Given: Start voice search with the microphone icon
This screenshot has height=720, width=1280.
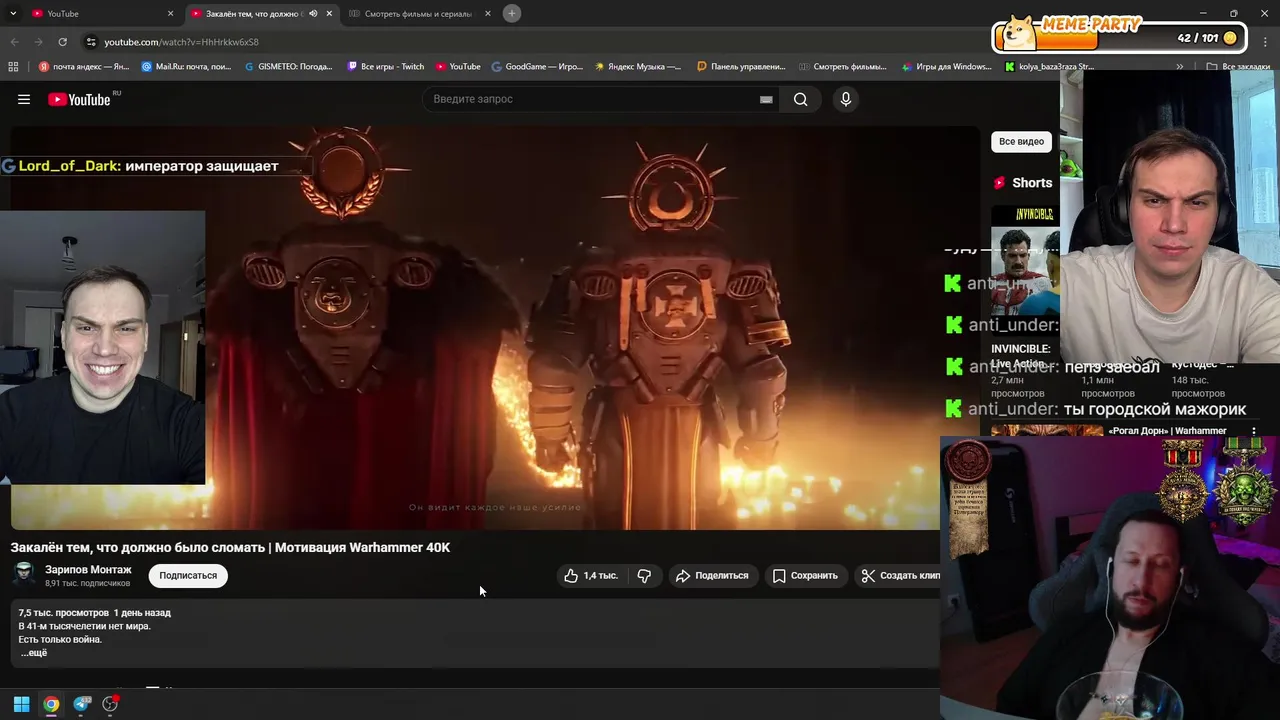Looking at the screenshot, I should [846, 99].
